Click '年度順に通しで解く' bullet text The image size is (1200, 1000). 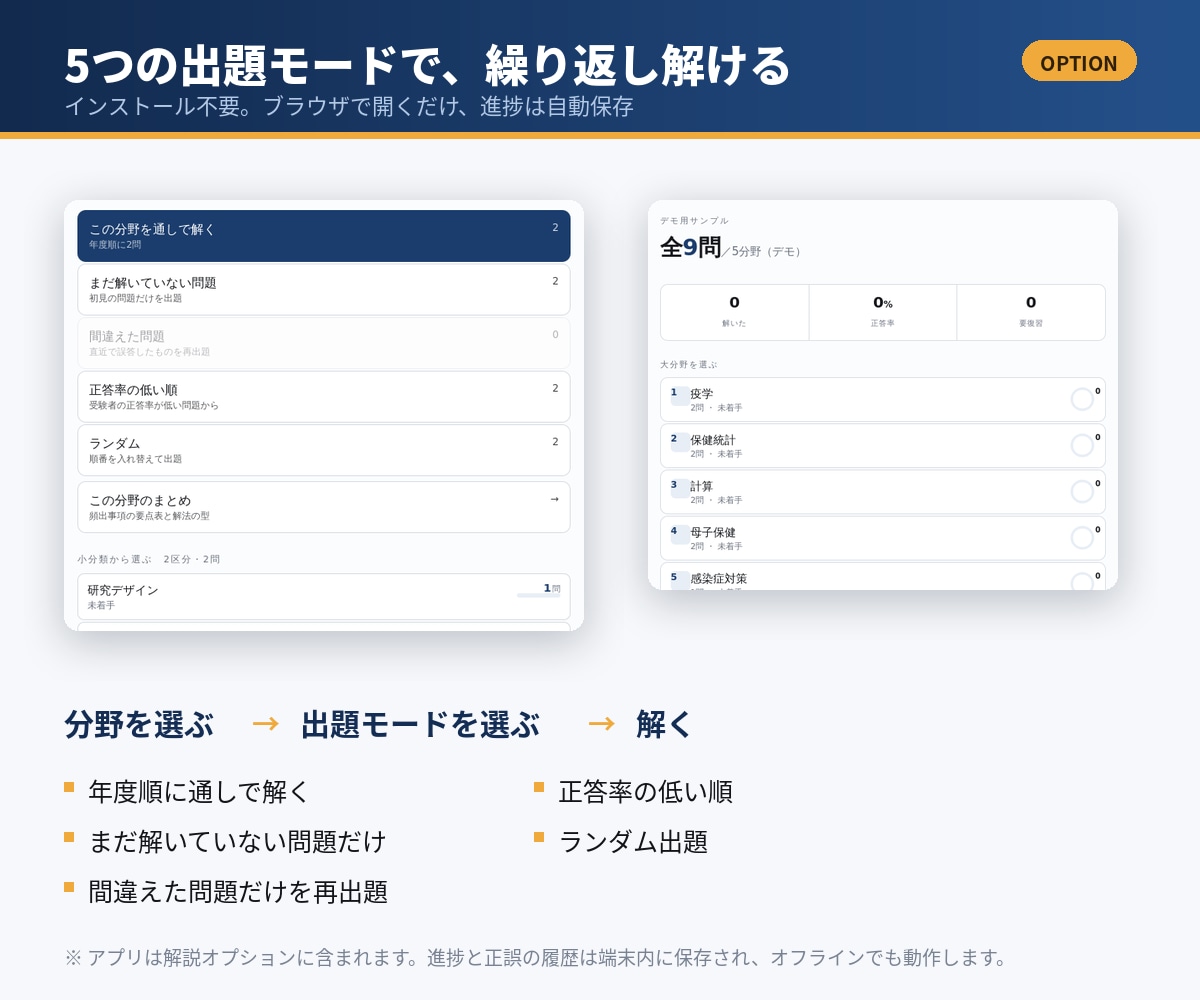tap(200, 791)
